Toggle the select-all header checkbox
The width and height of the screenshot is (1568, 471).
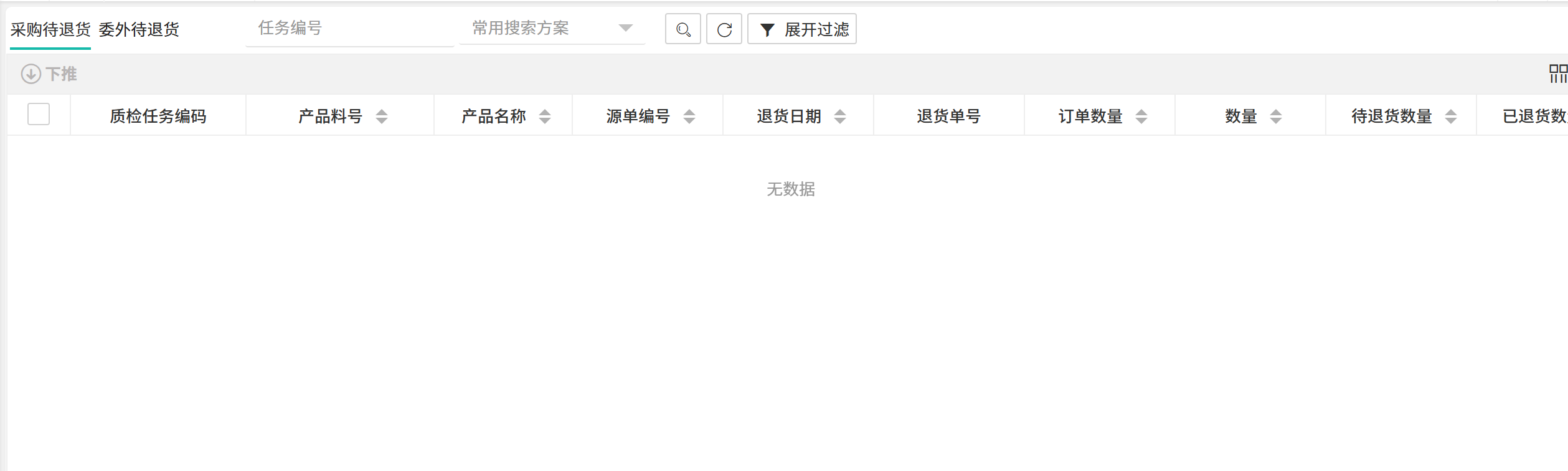coord(39,115)
